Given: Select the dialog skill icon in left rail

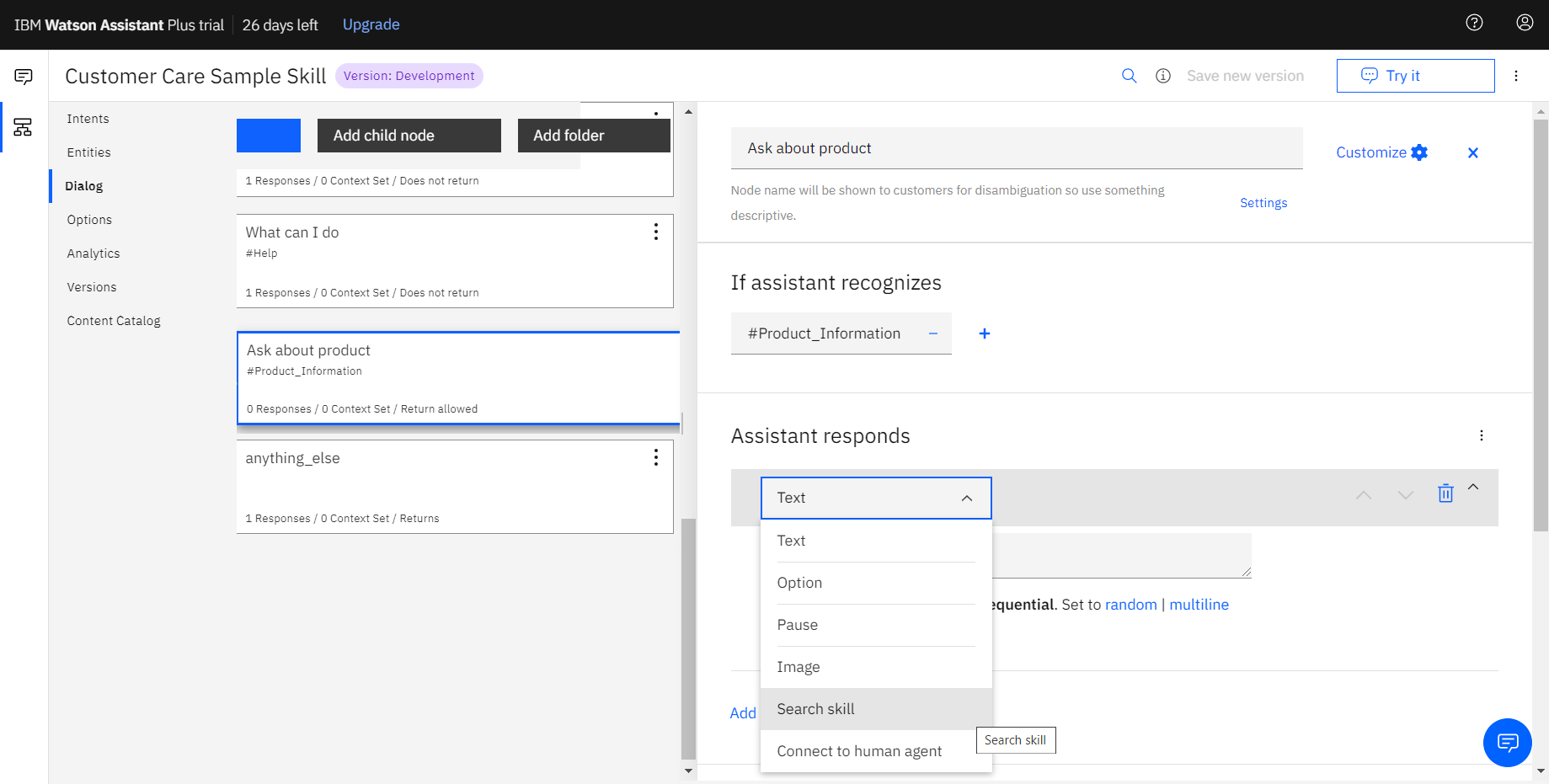Looking at the screenshot, I should point(24,126).
